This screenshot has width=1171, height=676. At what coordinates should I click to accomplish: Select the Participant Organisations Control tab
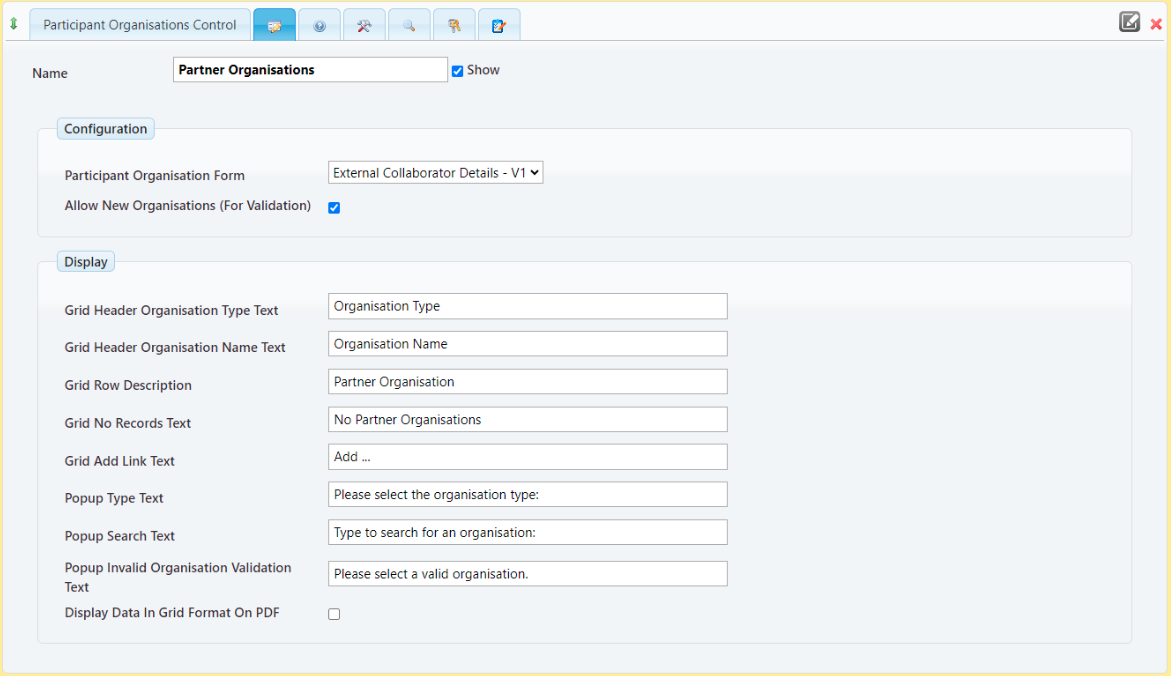tap(140, 25)
